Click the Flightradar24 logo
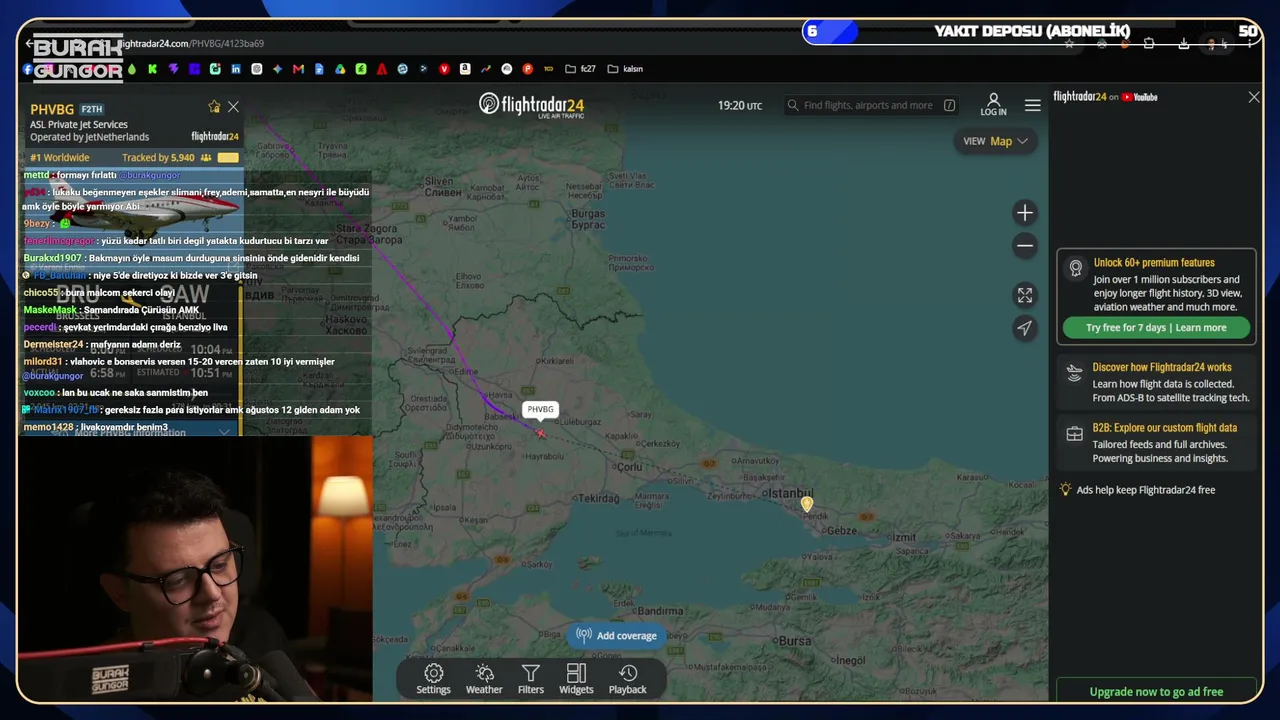Screen dimensions: 1280x720 531,105
